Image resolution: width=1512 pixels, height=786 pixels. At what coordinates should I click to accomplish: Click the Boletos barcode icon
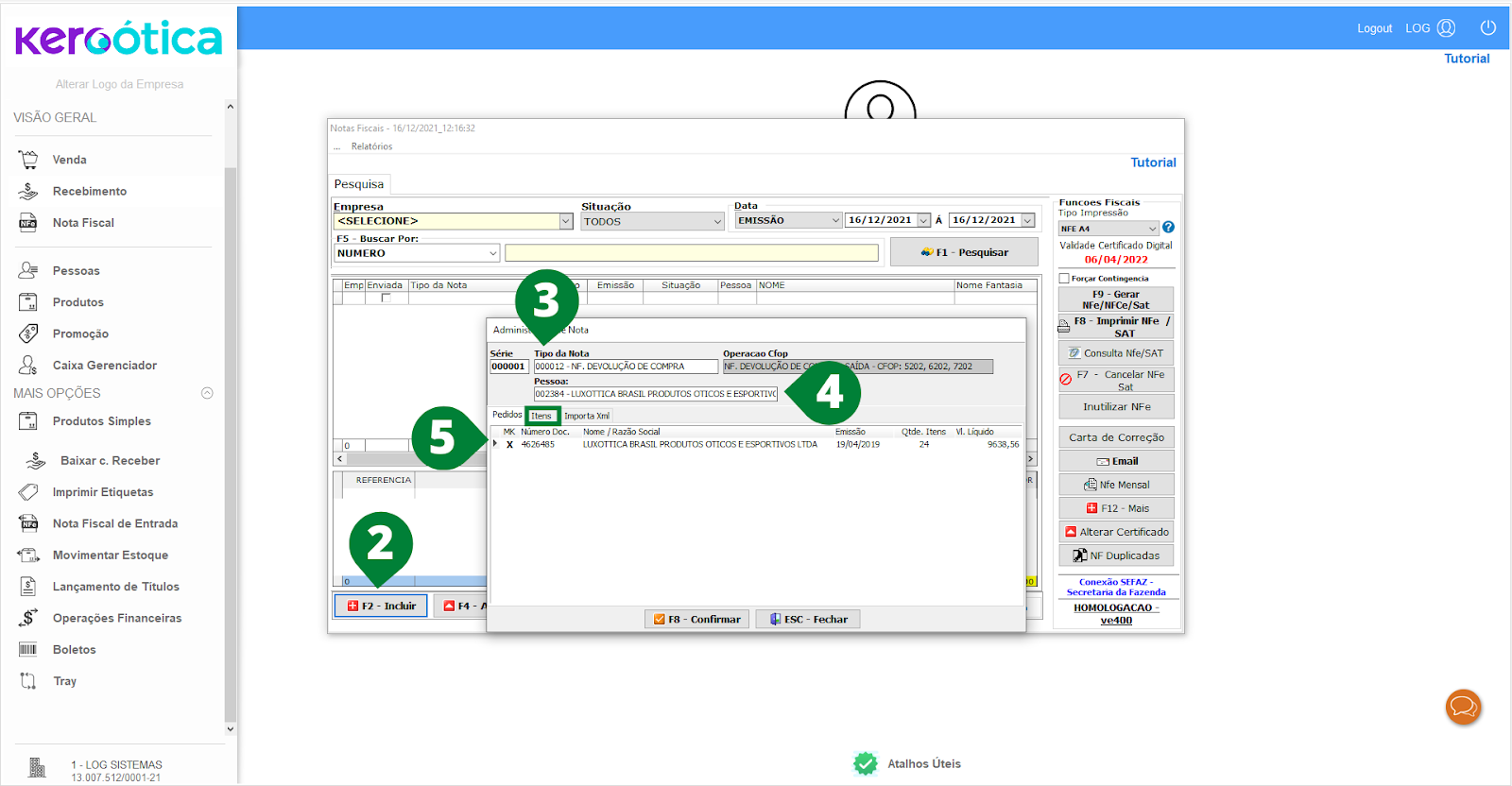tap(28, 650)
